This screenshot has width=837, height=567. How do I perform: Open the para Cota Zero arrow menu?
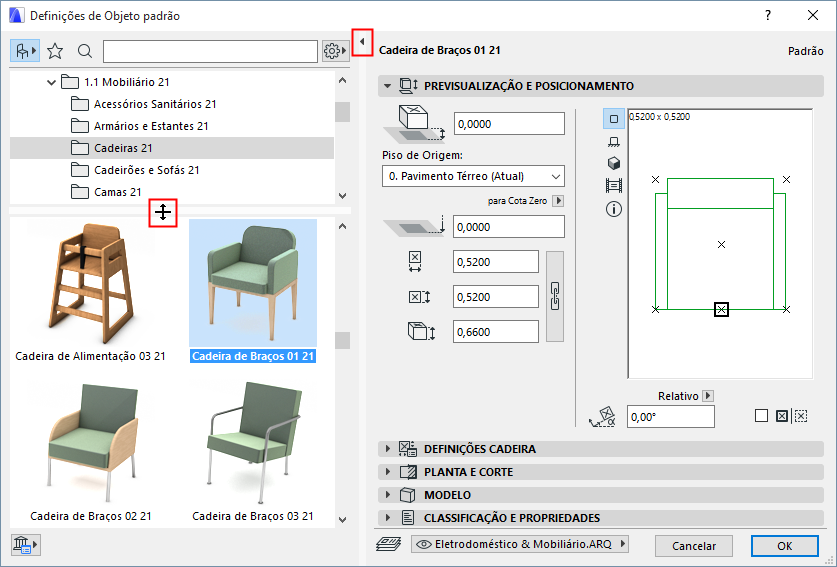[x=558, y=201]
